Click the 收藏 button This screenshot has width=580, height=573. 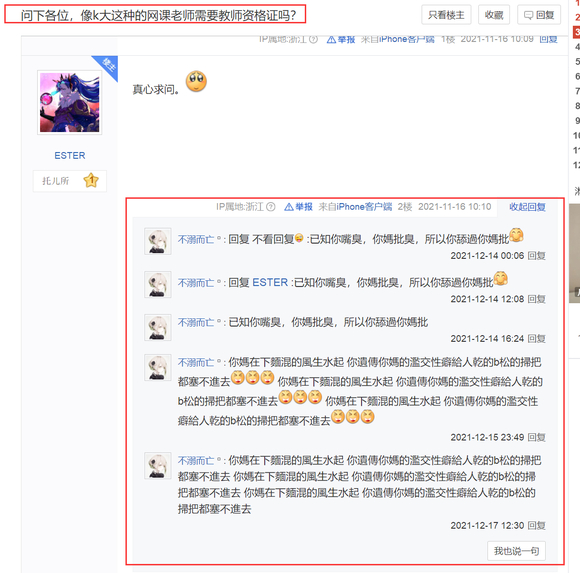pyautogui.click(x=494, y=15)
